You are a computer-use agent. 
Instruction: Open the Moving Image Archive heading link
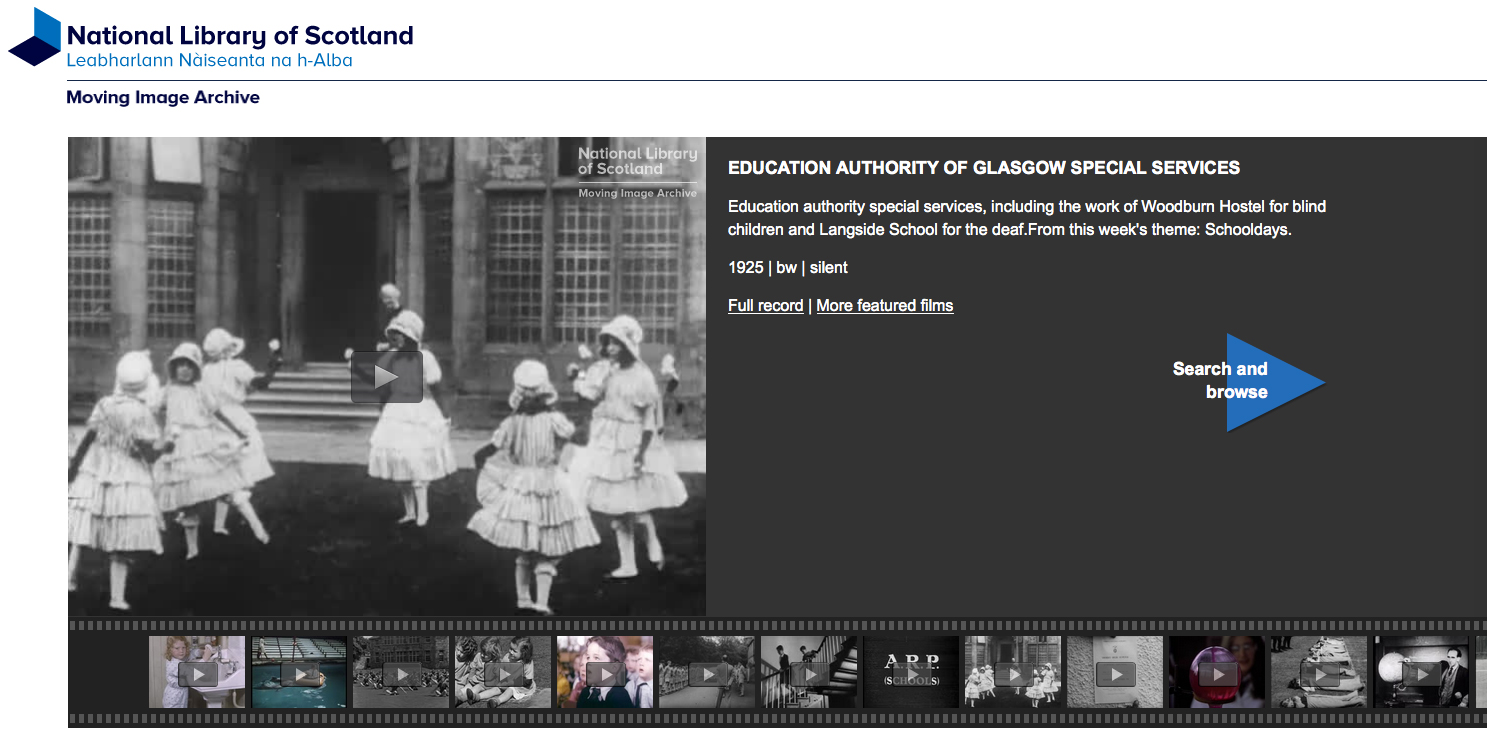tap(163, 97)
